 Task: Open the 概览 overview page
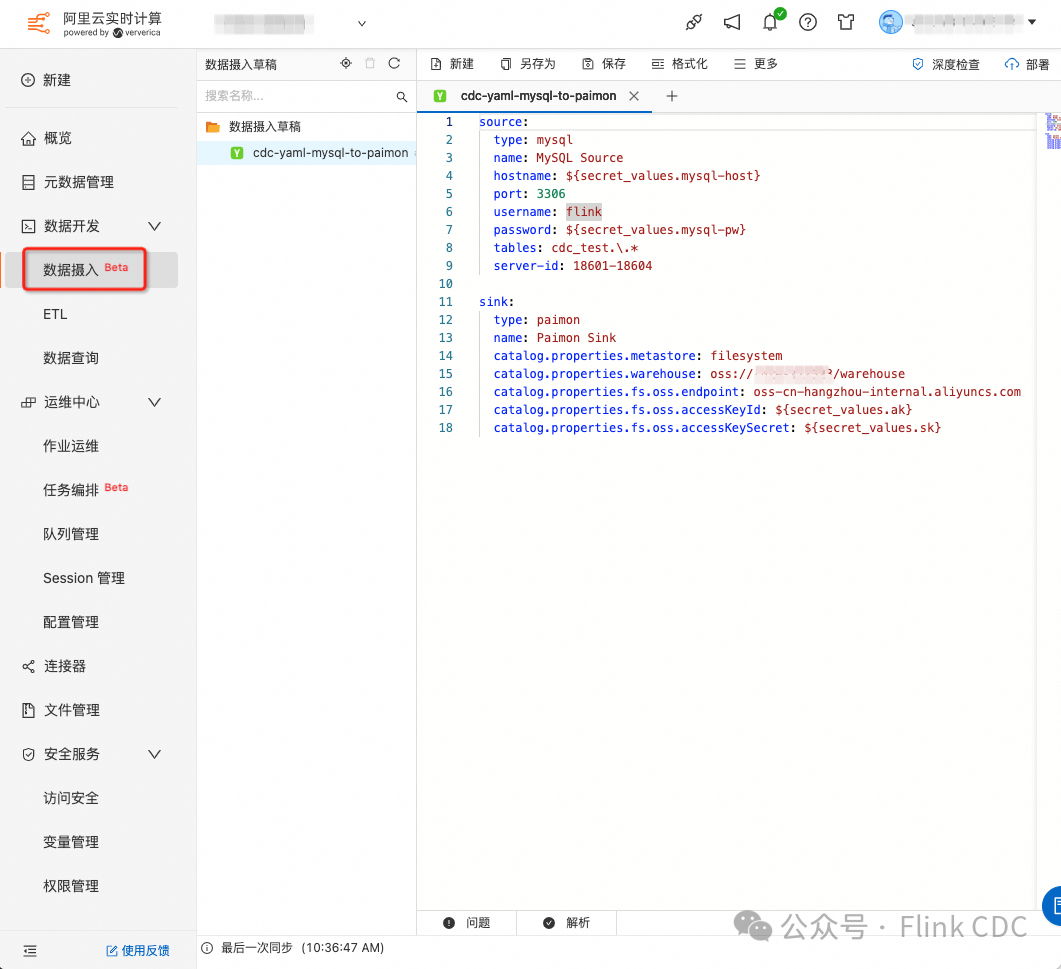click(x=46, y=138)
